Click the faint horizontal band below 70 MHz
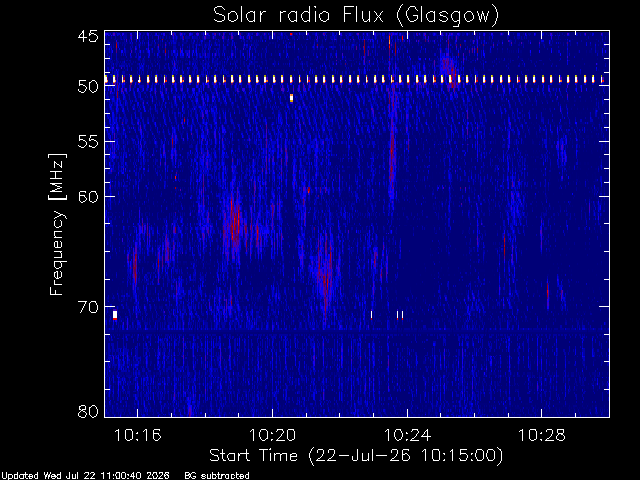Viewport: 640px width, 480px height. (357, 329)
